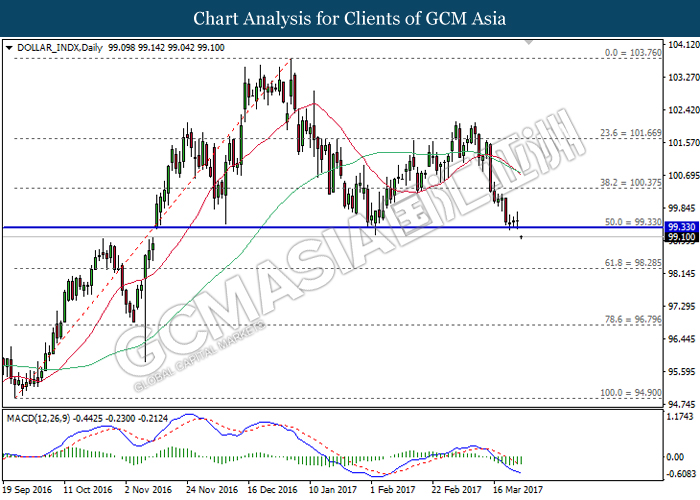The image size is (700, 500).
Task: Click the 22 Feb 2017 date label
Action: coord(456,490)
